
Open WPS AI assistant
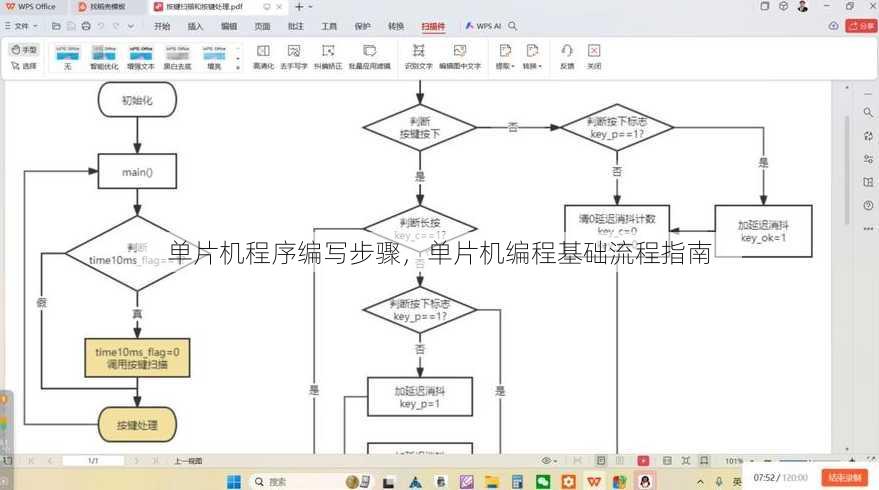pyautogui.click(x=483, y=26)
